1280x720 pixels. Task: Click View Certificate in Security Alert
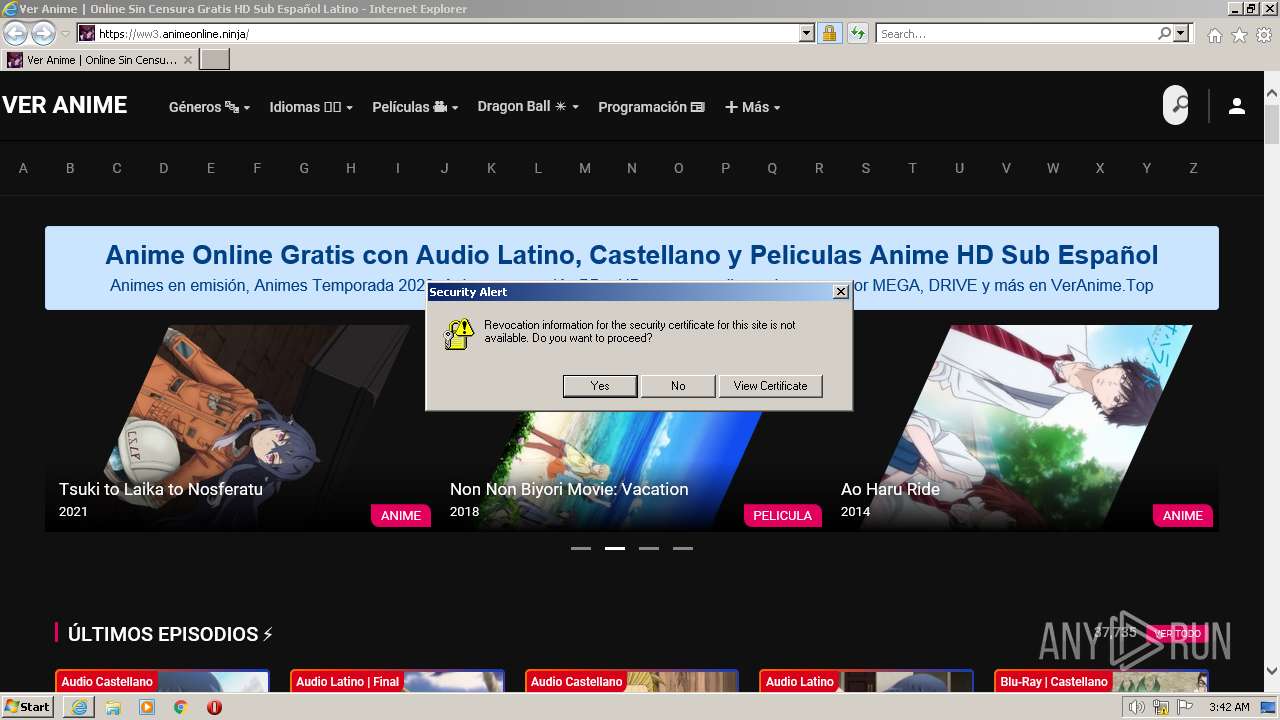click(770, 386)
